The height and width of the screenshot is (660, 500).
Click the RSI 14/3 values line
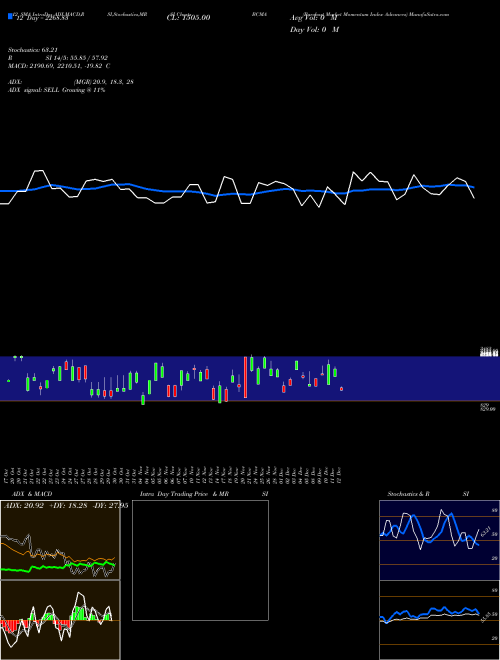58,58
